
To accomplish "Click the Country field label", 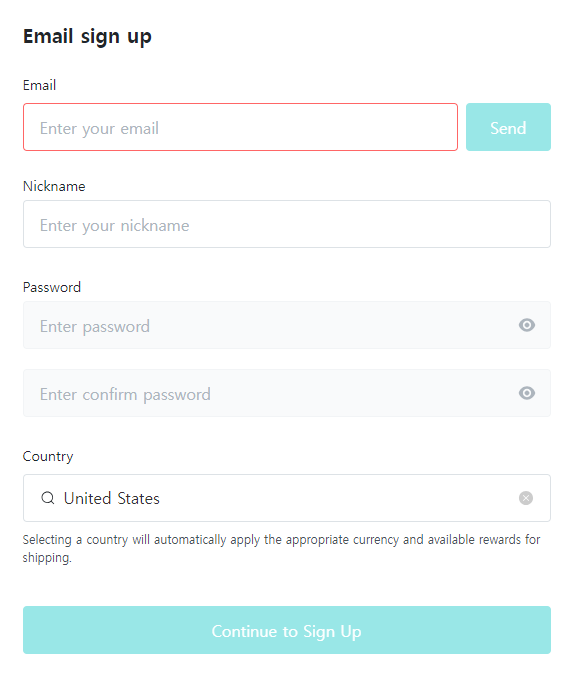I will 48,456.
